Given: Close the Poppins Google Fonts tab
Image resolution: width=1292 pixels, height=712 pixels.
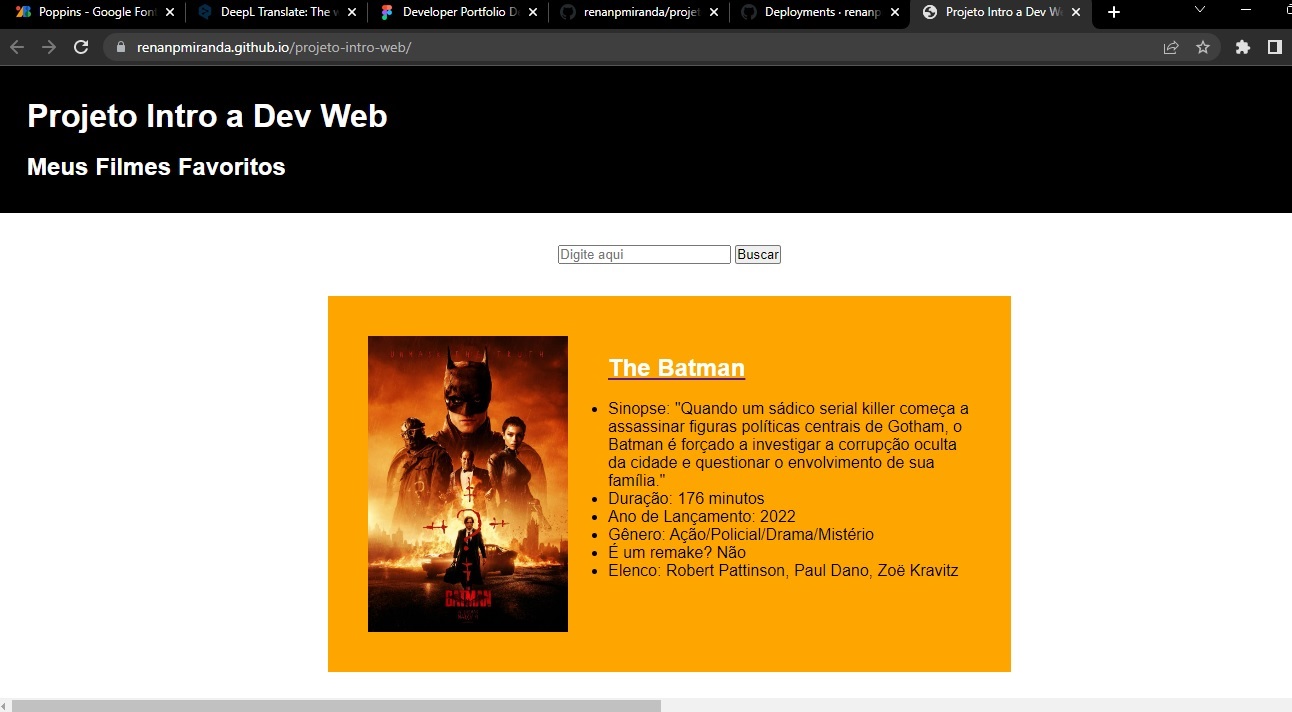Looking at the screenshot, I should (170, 12).
